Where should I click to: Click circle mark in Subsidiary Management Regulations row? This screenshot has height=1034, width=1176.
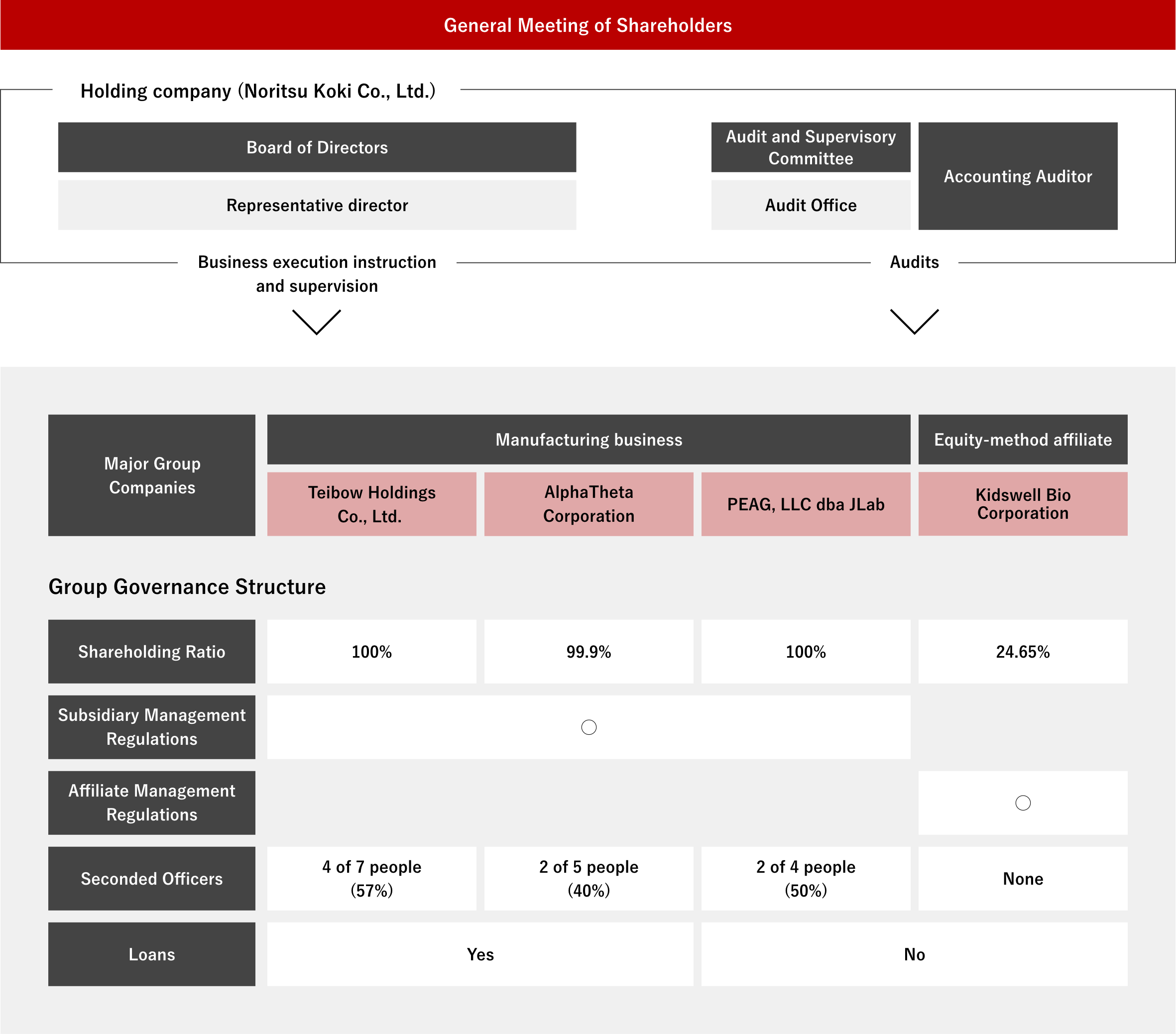pos(588,727)
